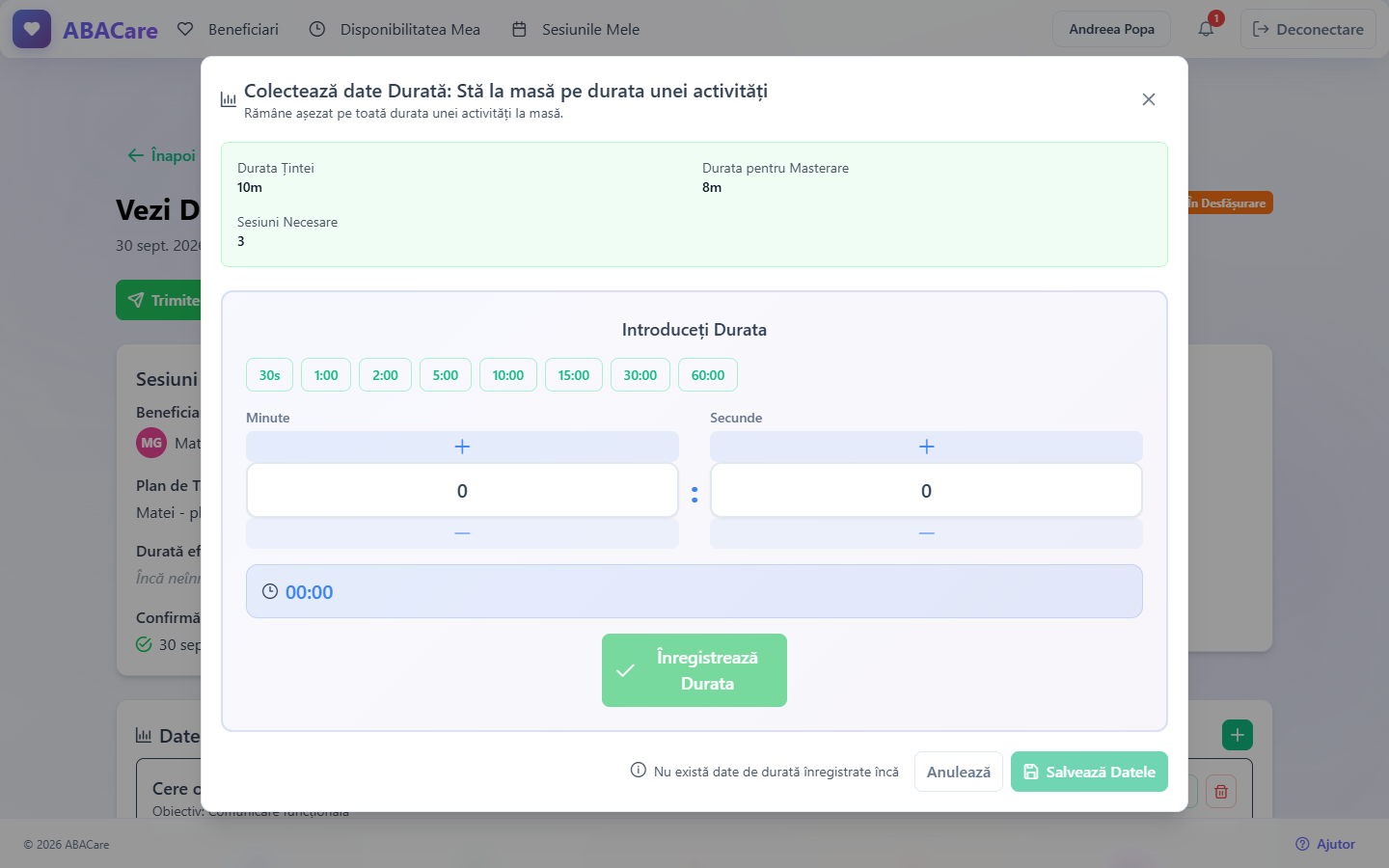Click the Anulează button
The height and width of the screenshot is (868, 1389).
pyautogui.click(x=959, y=772)
